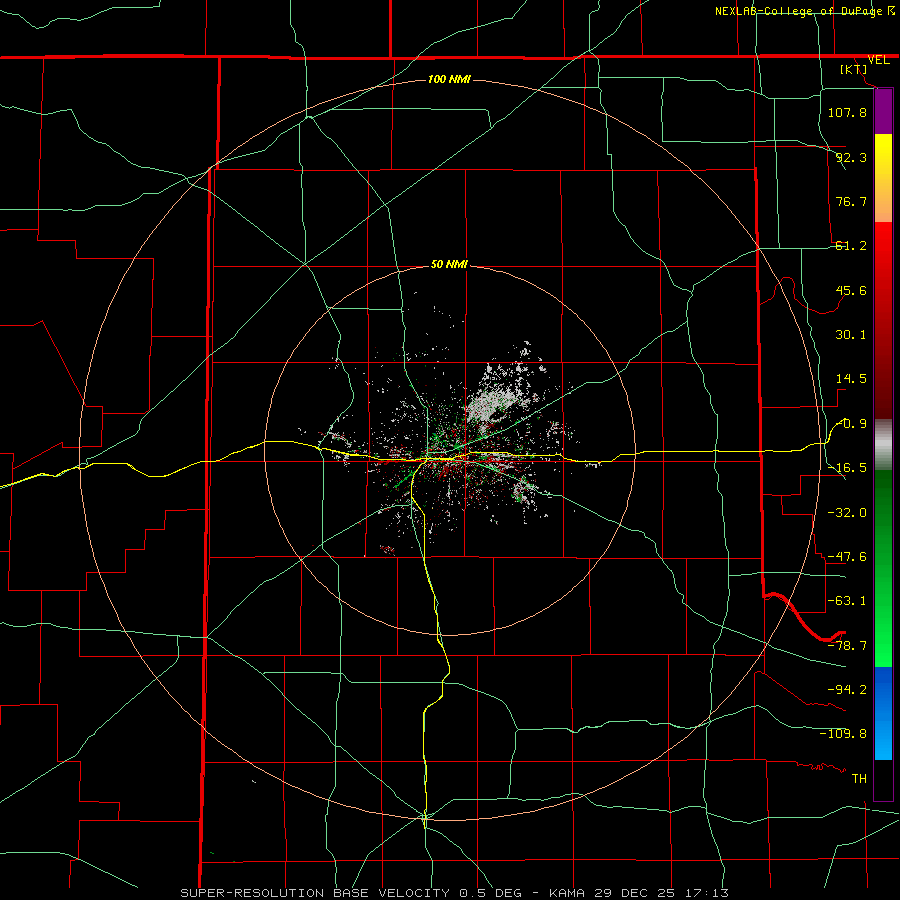Pick the blue segment of the color bar
The width and height of the screenshot is (900, 900).
[x=883, y=713]
